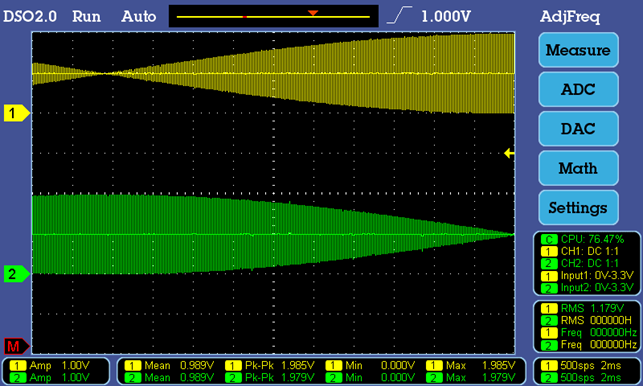Click the AdjFreq menu title
Screen dimensions: 643x386
(570, 16)
